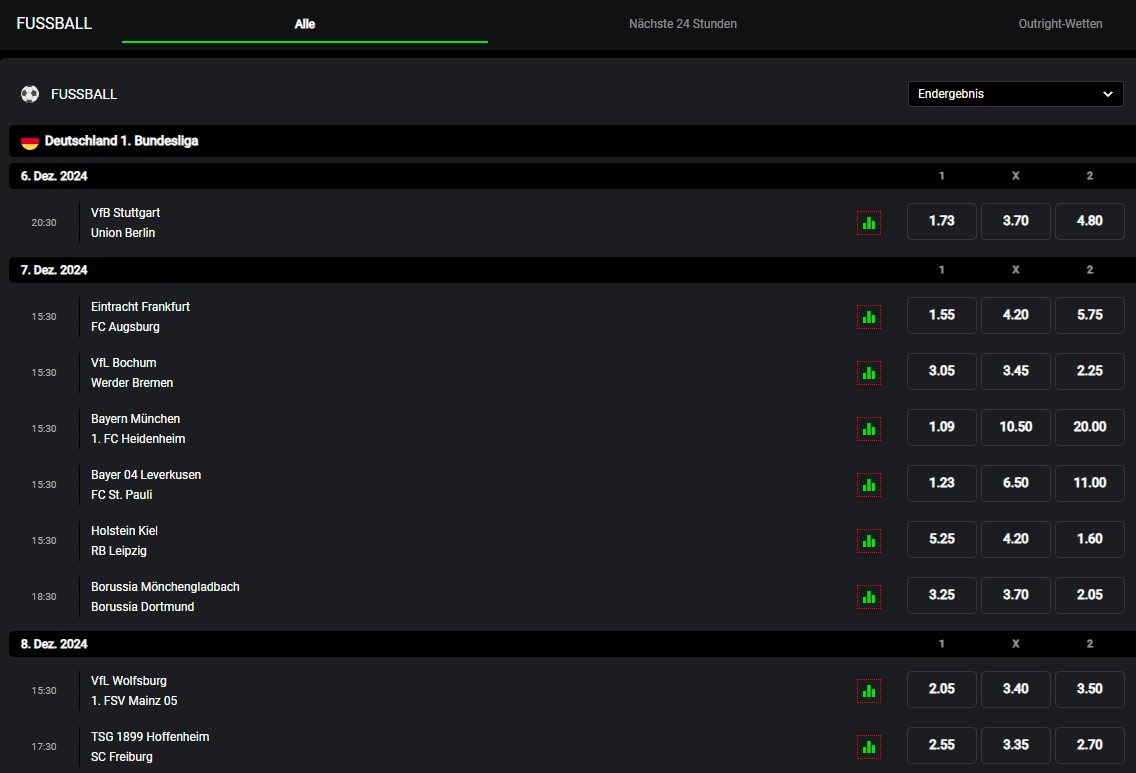Select odds 2.70 for SC Freiburg away win
This screenshot has height=773, width=1136.
[x=1090, y=745]
